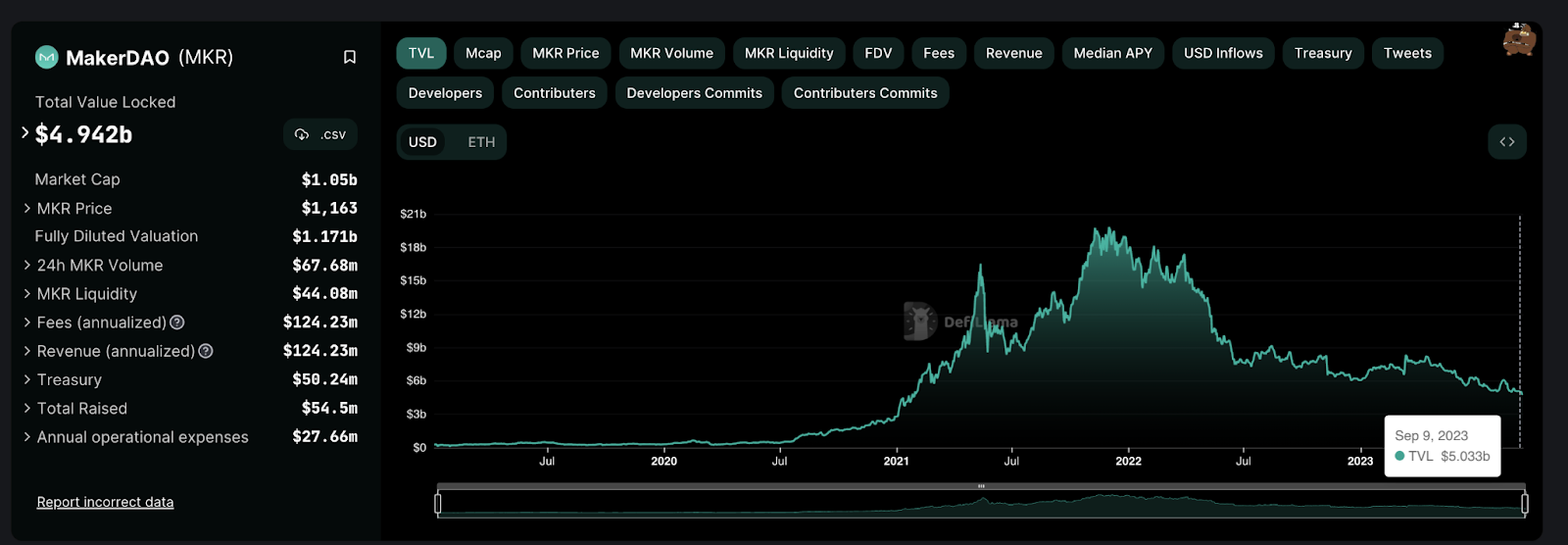
Task: Click the $21b y-axis label
Action: click(413, 214)
